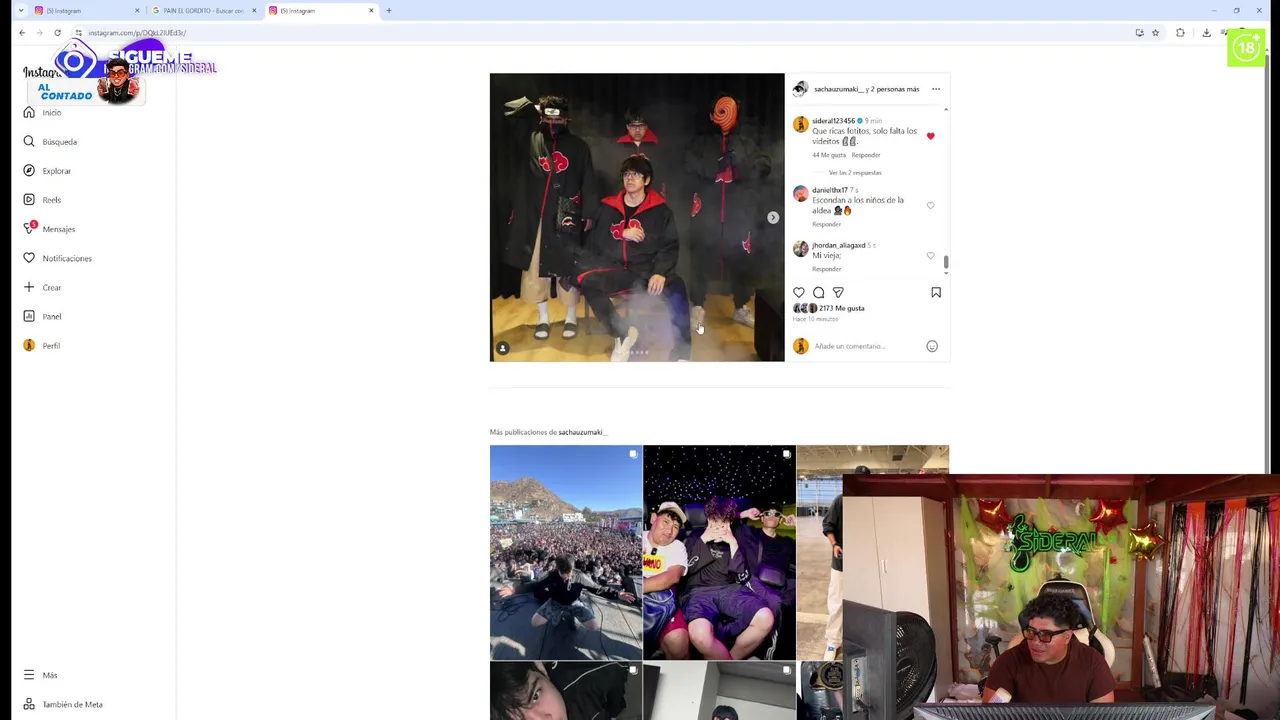Image resolution: width=1280 pixels, height=720 pixels.
Task: Save post with bookmark icon
Action: coord(936,292)
